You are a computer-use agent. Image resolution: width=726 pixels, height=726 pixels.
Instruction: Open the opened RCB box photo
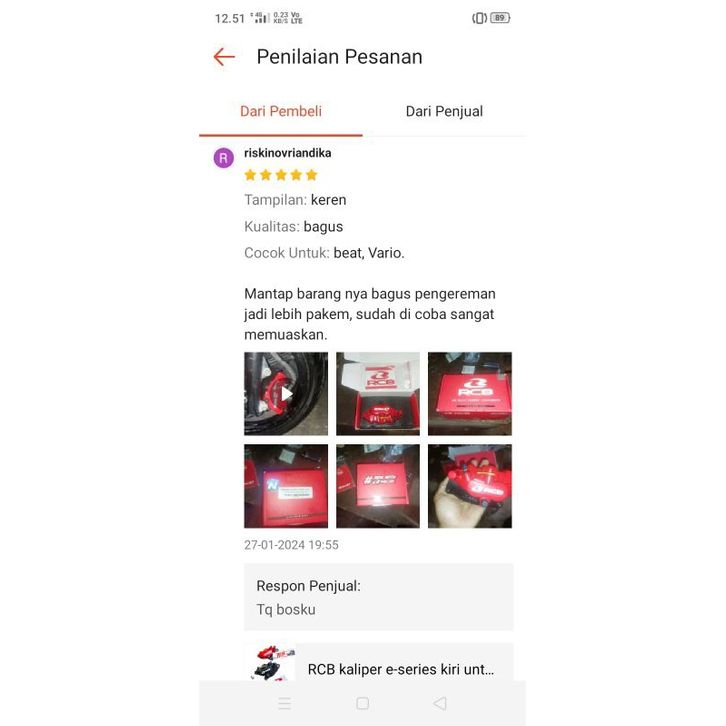point(378,394)
